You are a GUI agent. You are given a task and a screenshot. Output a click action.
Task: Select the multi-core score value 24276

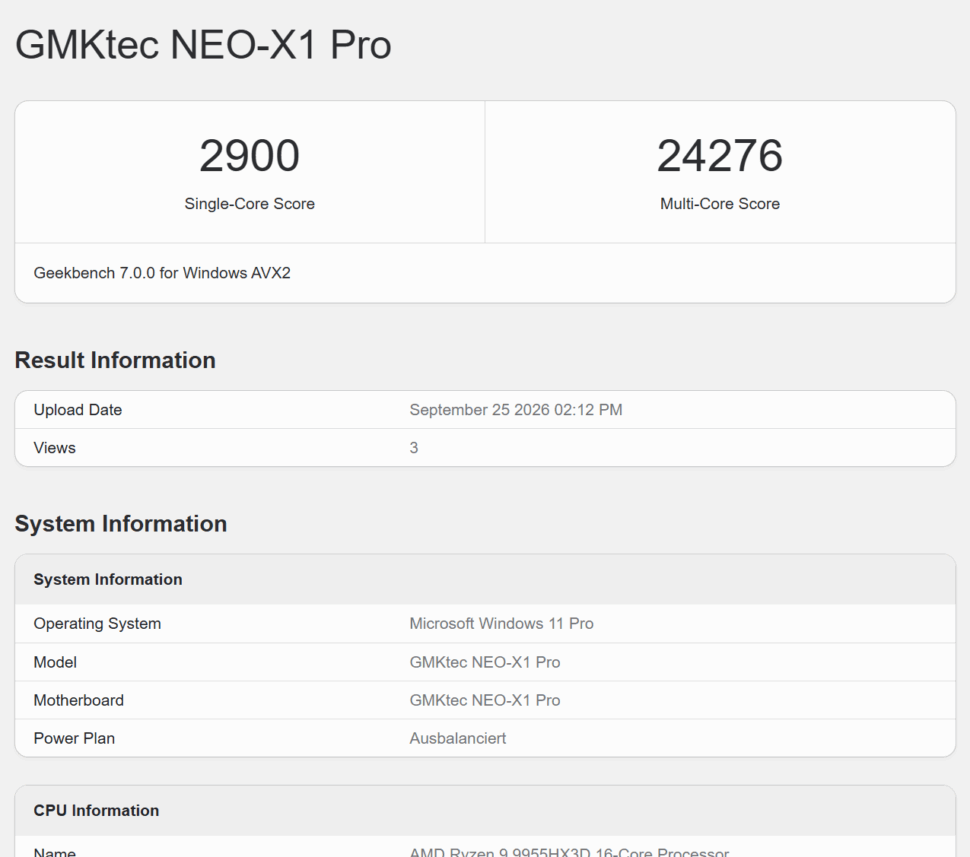(719, 155)
